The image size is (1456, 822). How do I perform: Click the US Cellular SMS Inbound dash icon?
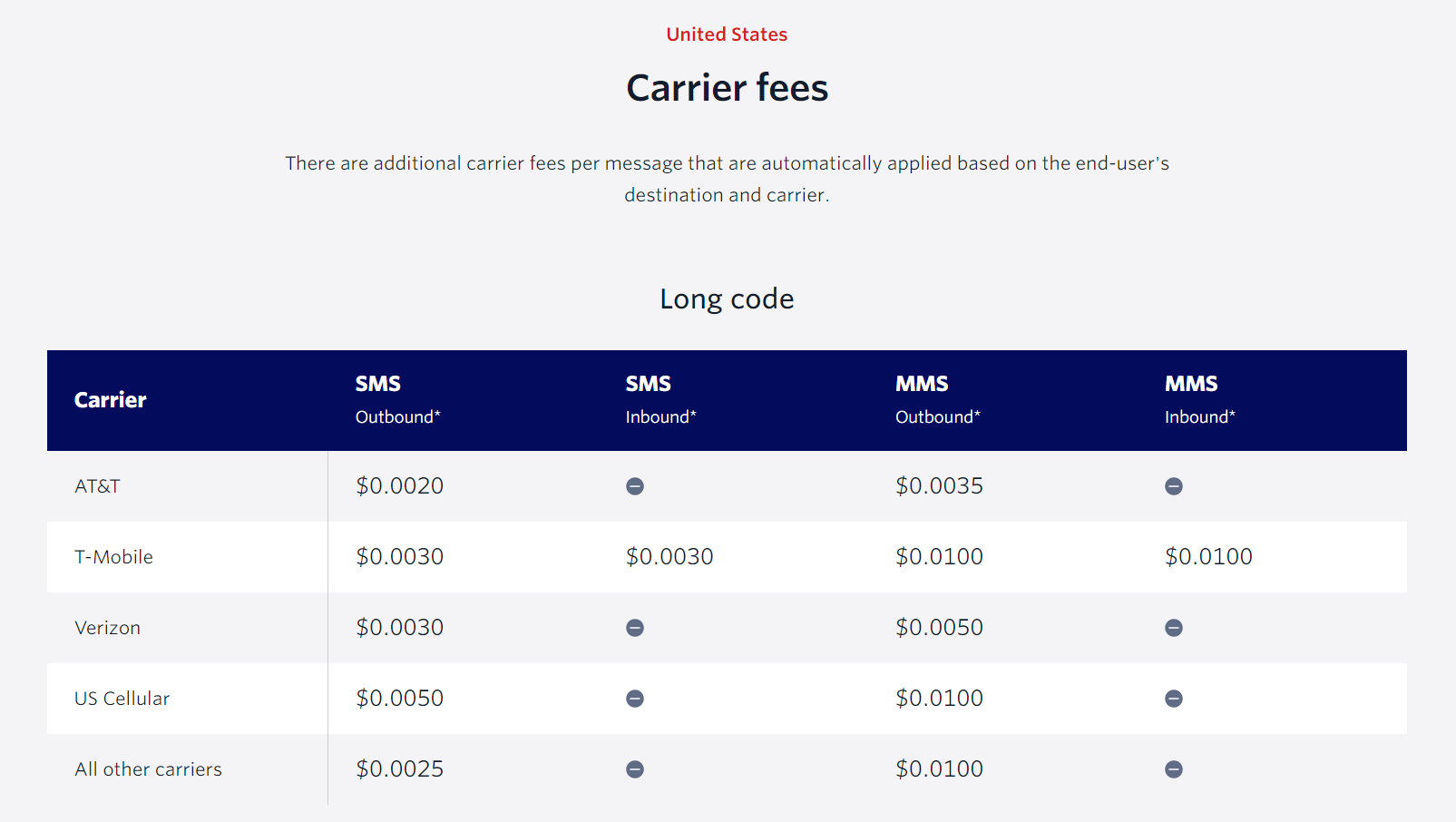pyautogui.click(x=635, y=699)
